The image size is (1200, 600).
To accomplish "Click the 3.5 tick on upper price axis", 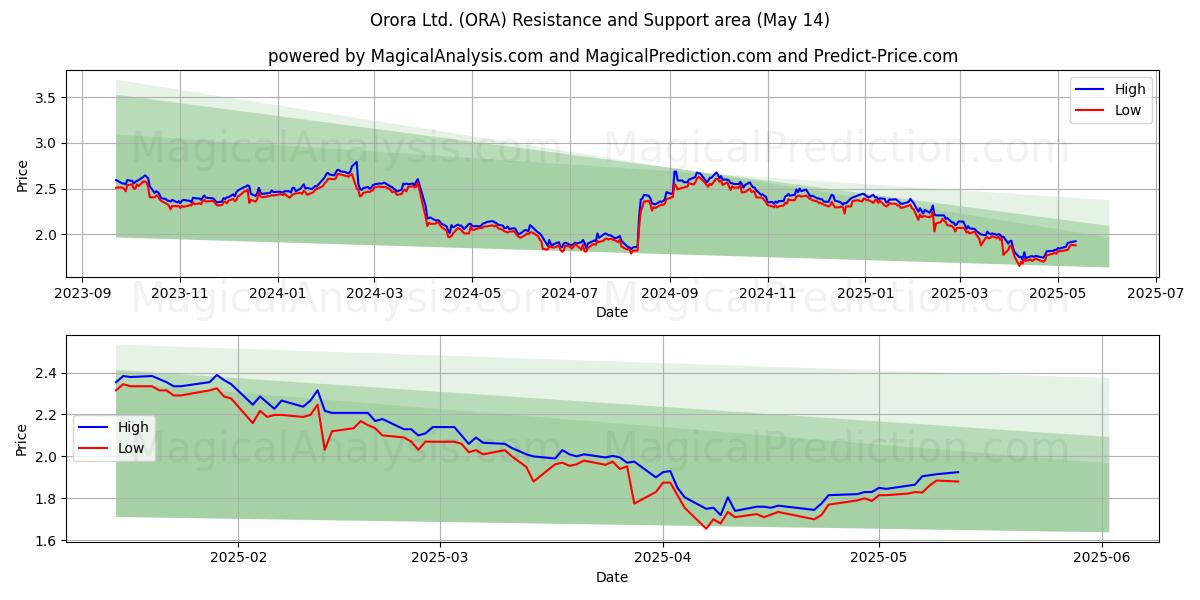I will [x=47, y=98].
